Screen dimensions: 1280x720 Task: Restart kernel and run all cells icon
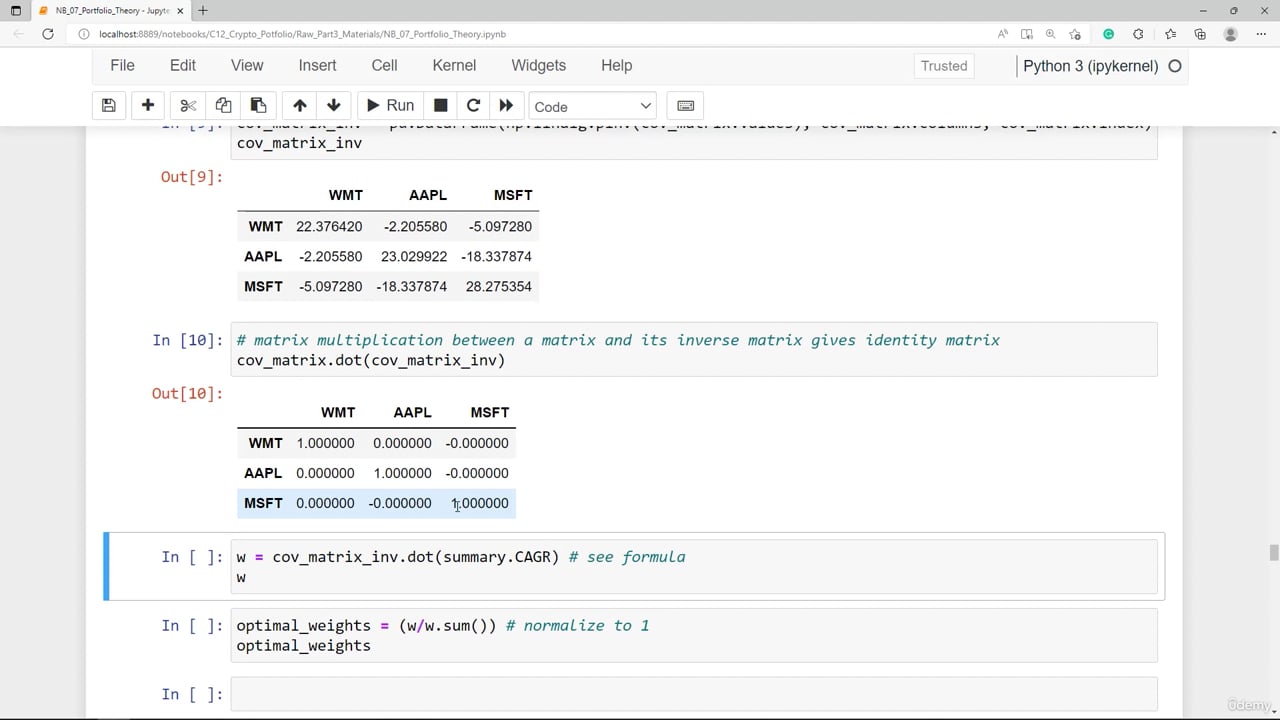(x=506, y=106)
